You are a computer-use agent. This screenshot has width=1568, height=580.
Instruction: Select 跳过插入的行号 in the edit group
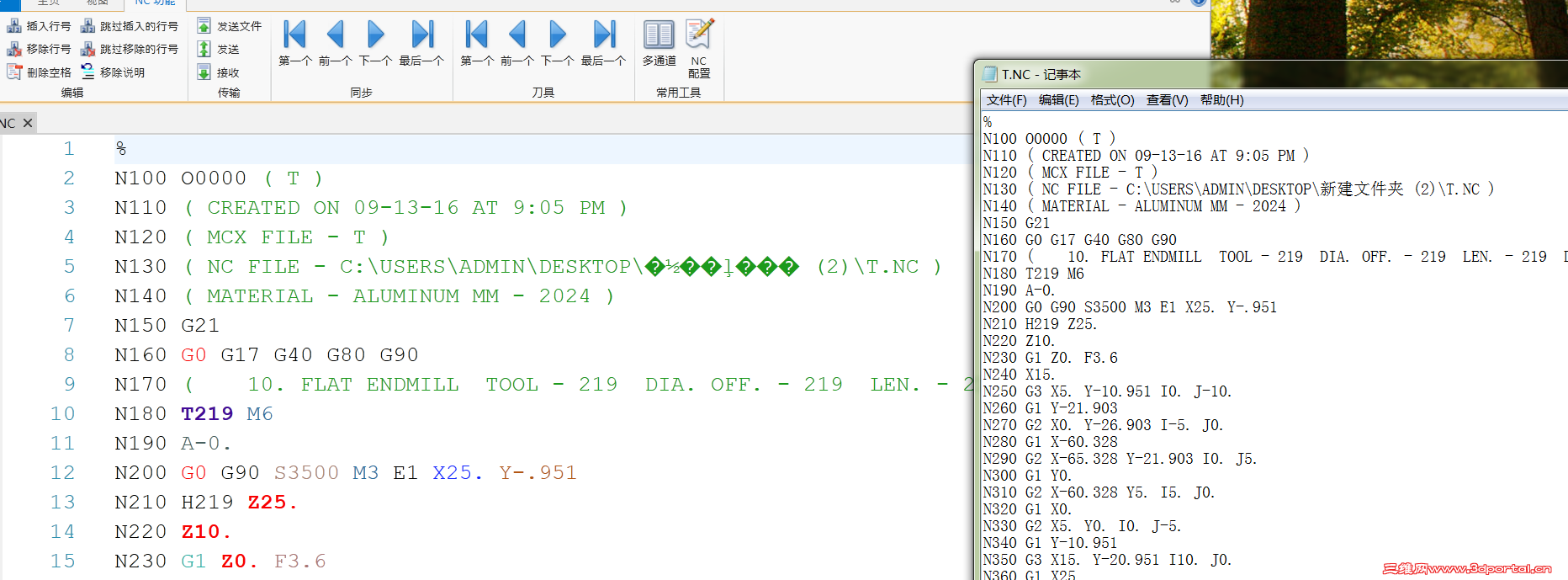click(x=130, y=26)
